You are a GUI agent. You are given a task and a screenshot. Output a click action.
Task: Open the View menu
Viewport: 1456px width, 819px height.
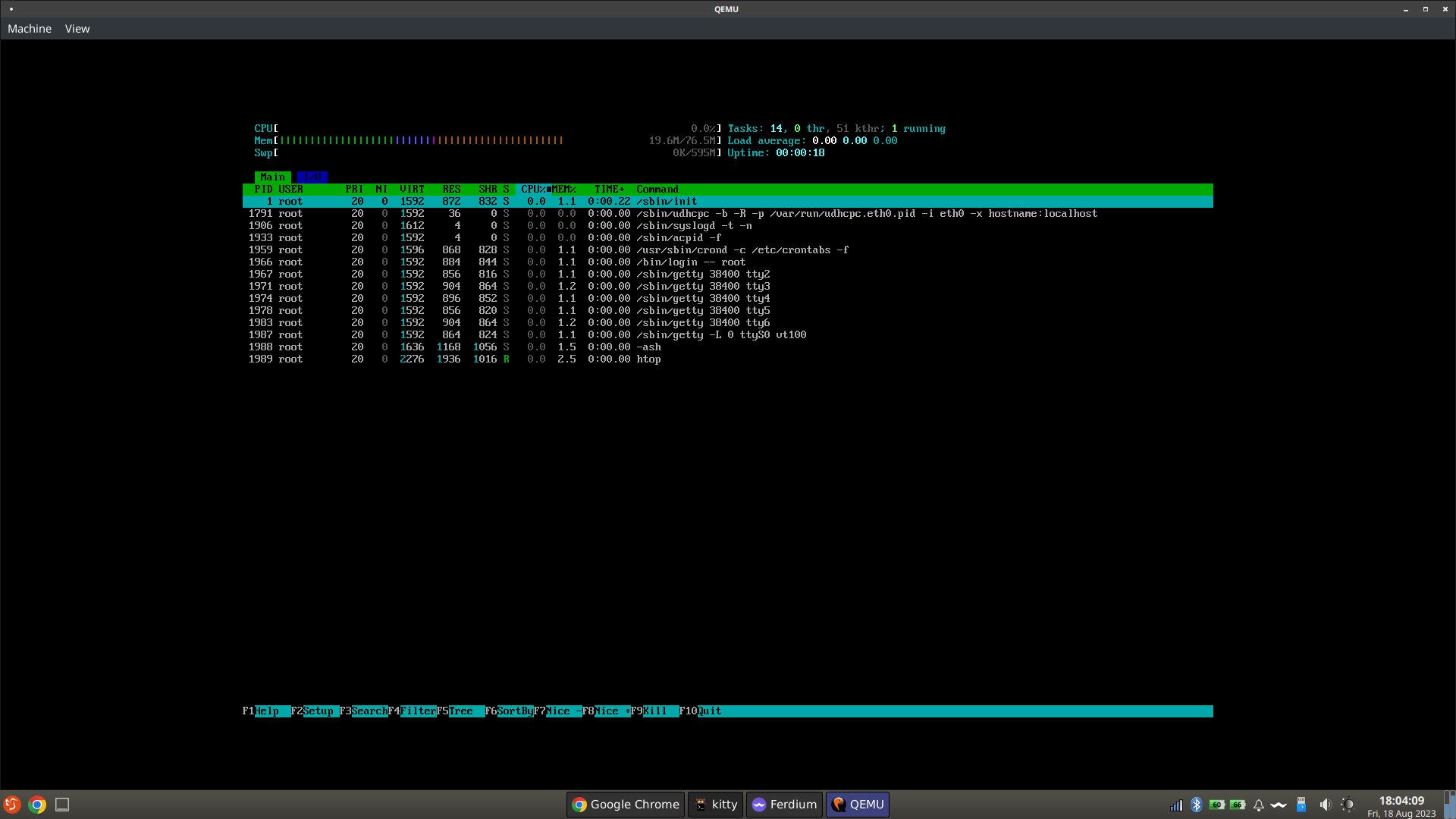click(77, 29)
